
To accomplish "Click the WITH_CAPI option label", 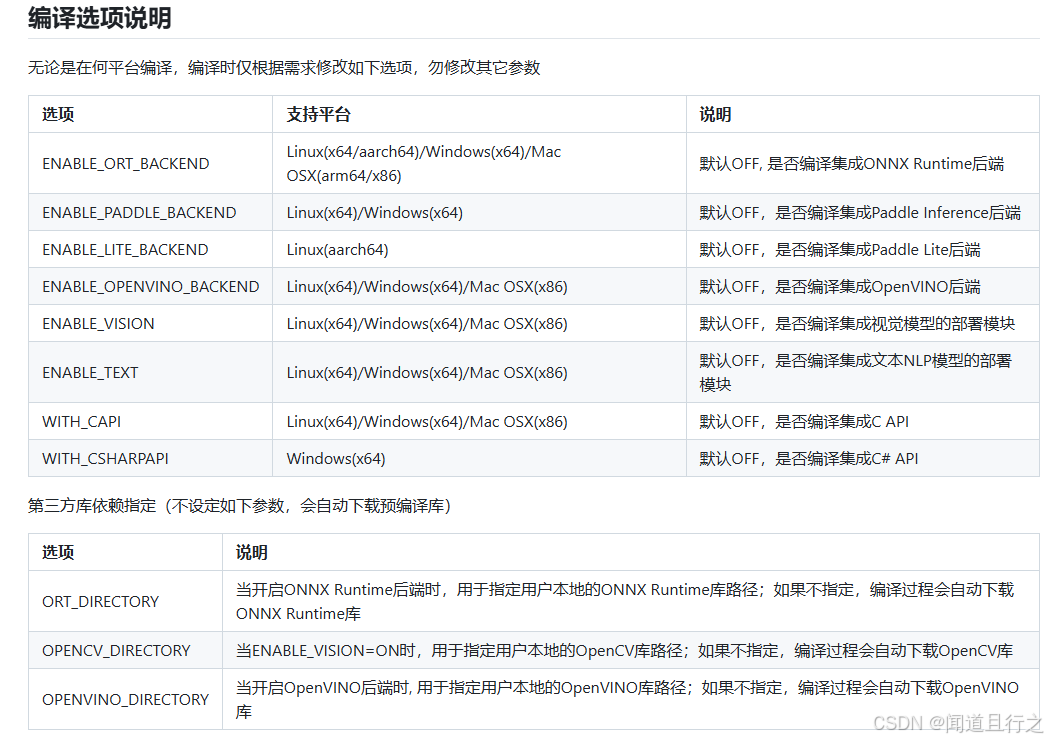I will coord(81,421).
